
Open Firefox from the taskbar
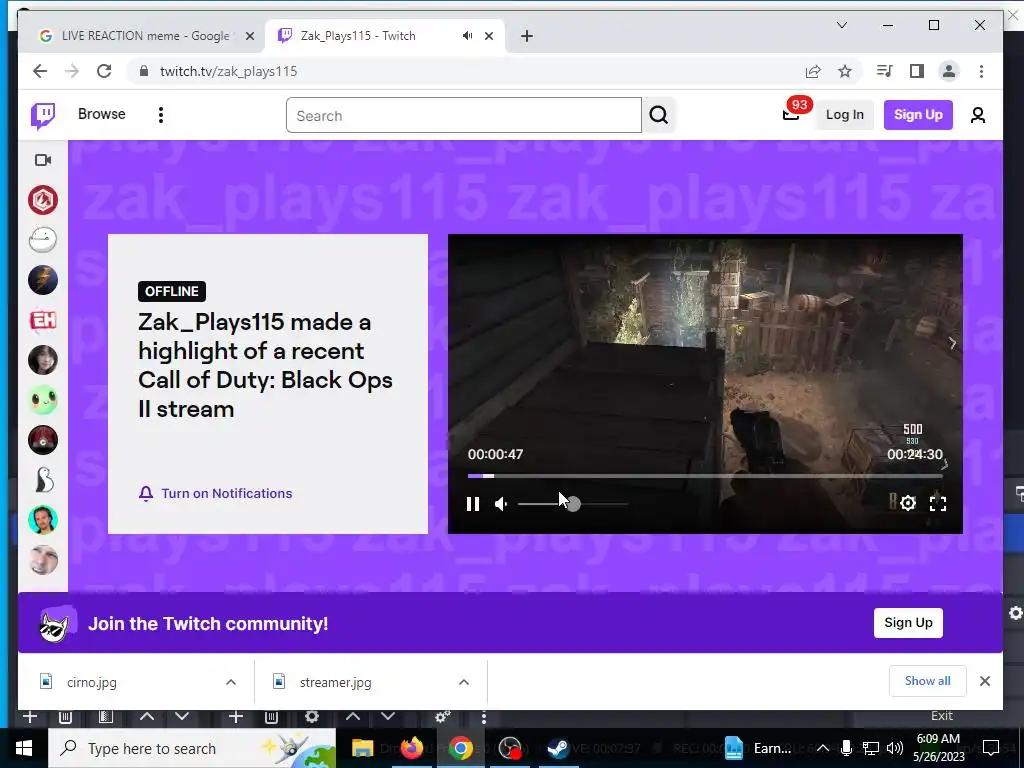pyautogui.click(x=411, y=748)
